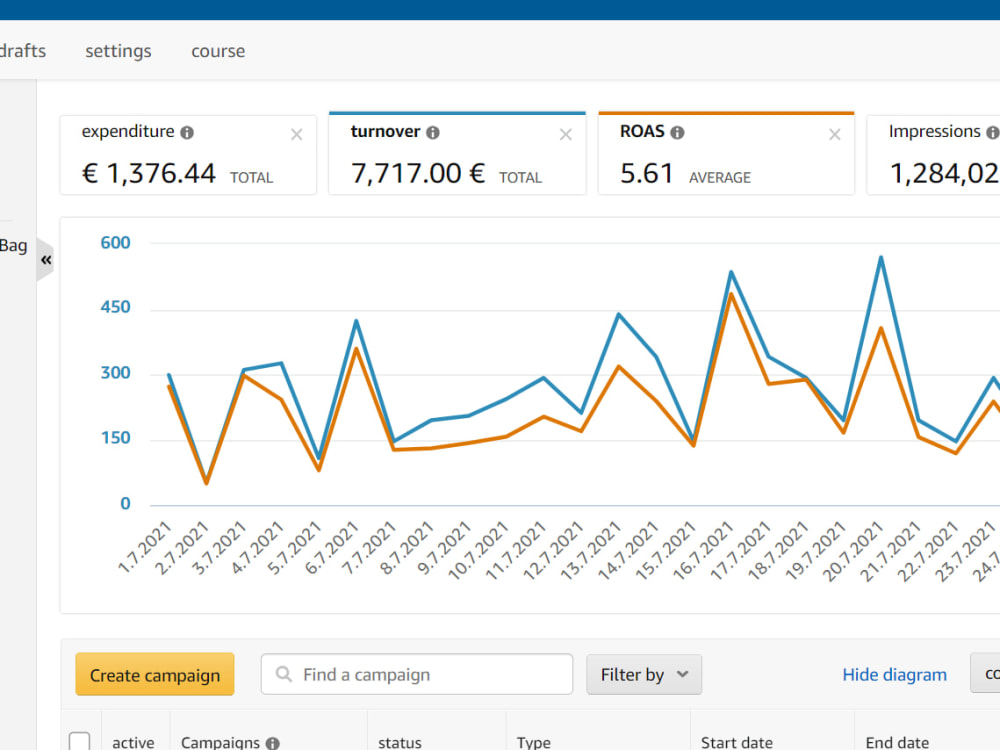
Task: Click the € 1,376.44 expenditure total
Action: [x=149, y=173]
